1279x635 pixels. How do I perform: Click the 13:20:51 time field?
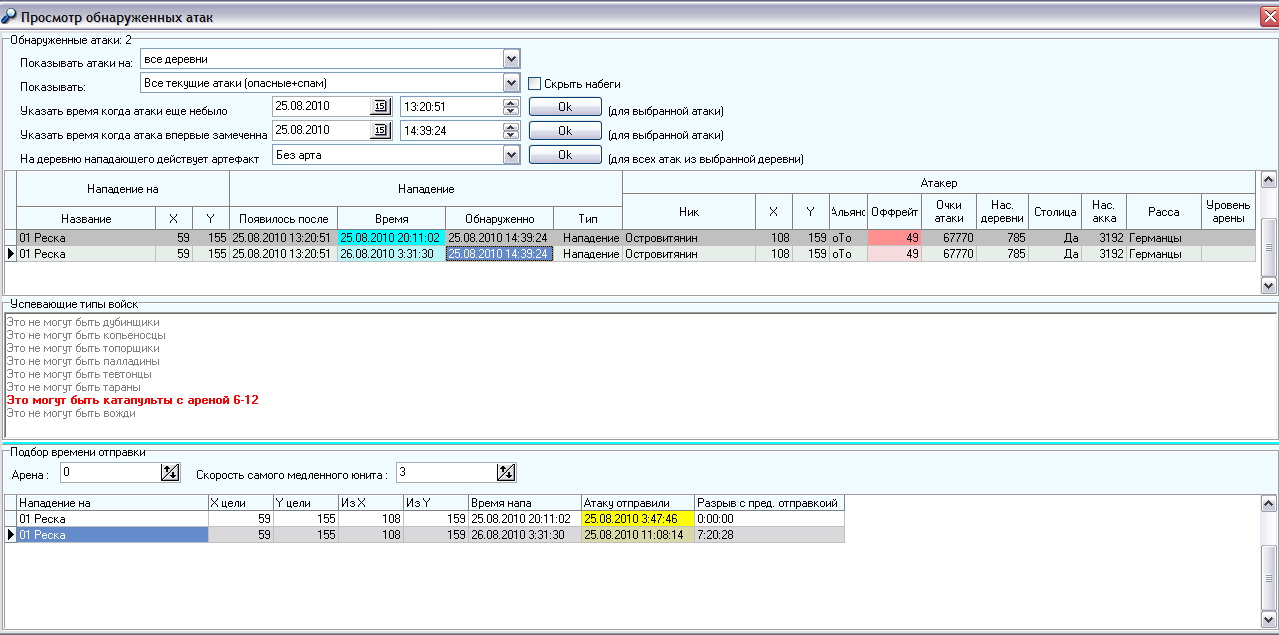(x=452, y=106)
